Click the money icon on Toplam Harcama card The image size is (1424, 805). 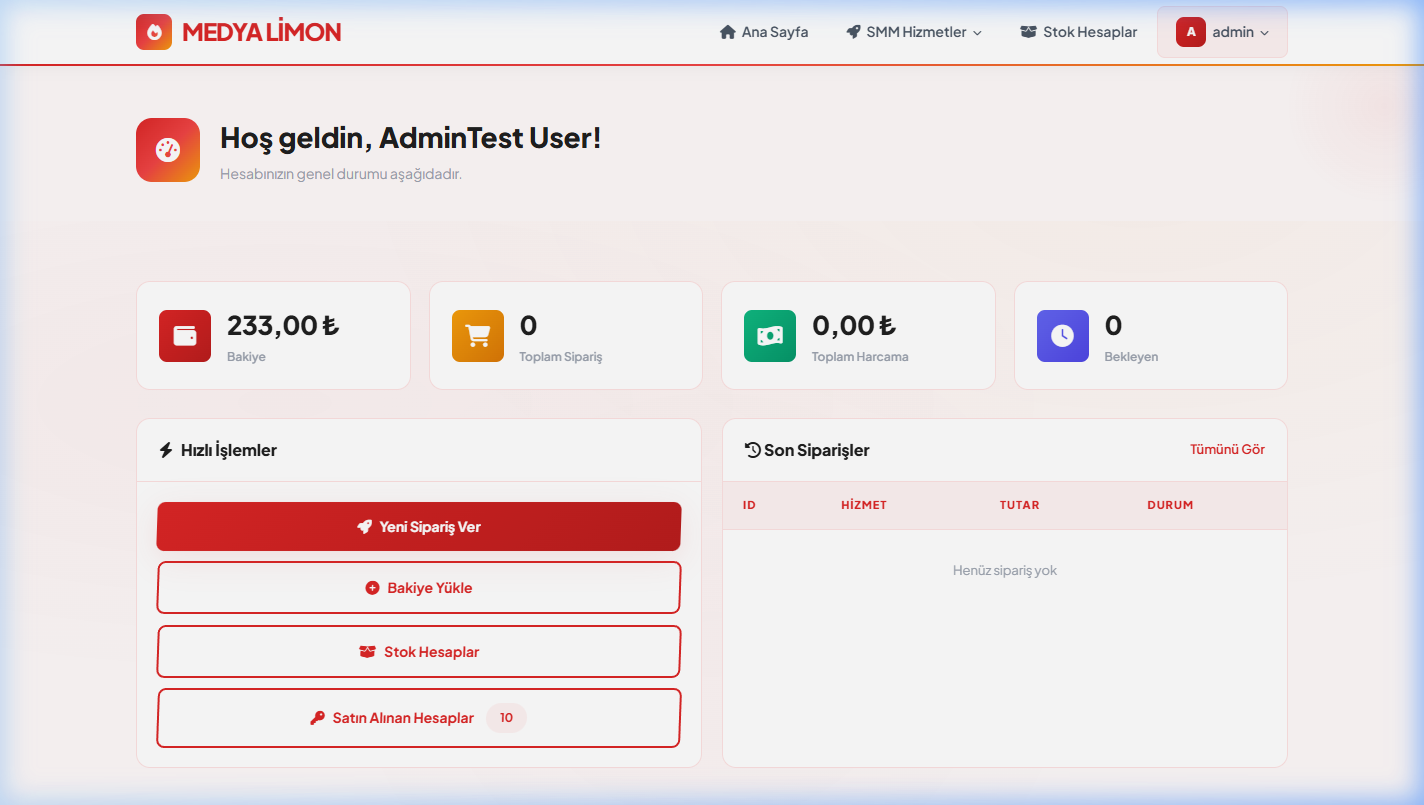(769, 335)
